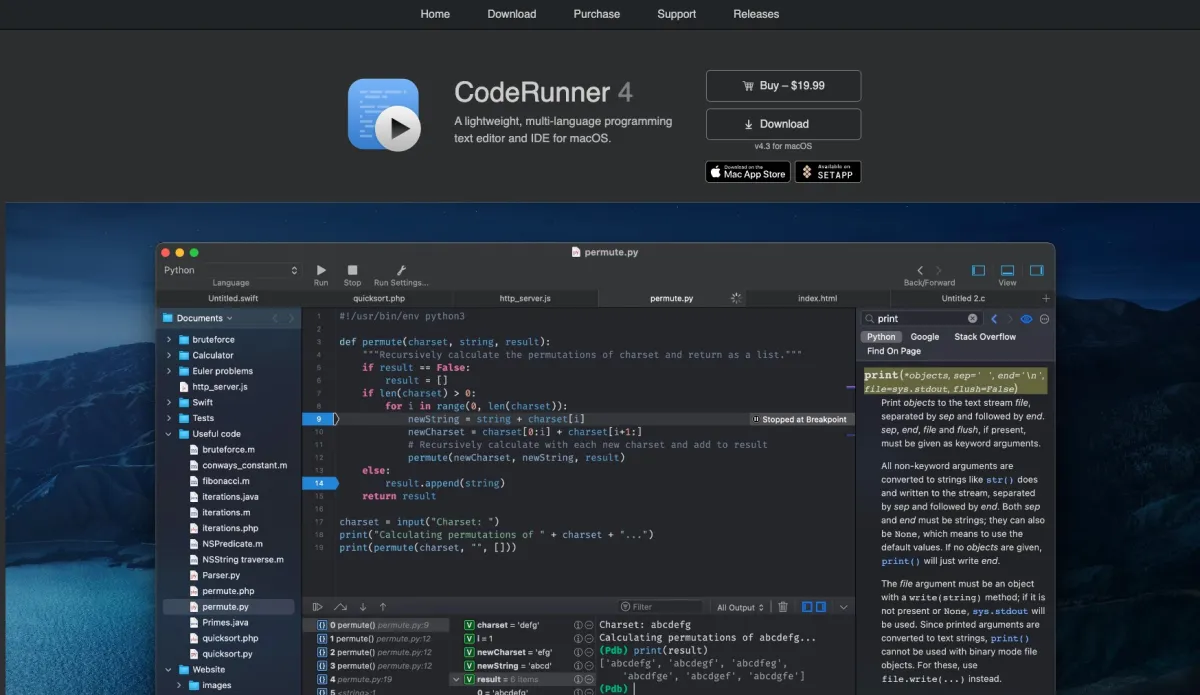1200x695 pixels.
Task: Click the Buy – $19.99 button
Action: (783, 86)
